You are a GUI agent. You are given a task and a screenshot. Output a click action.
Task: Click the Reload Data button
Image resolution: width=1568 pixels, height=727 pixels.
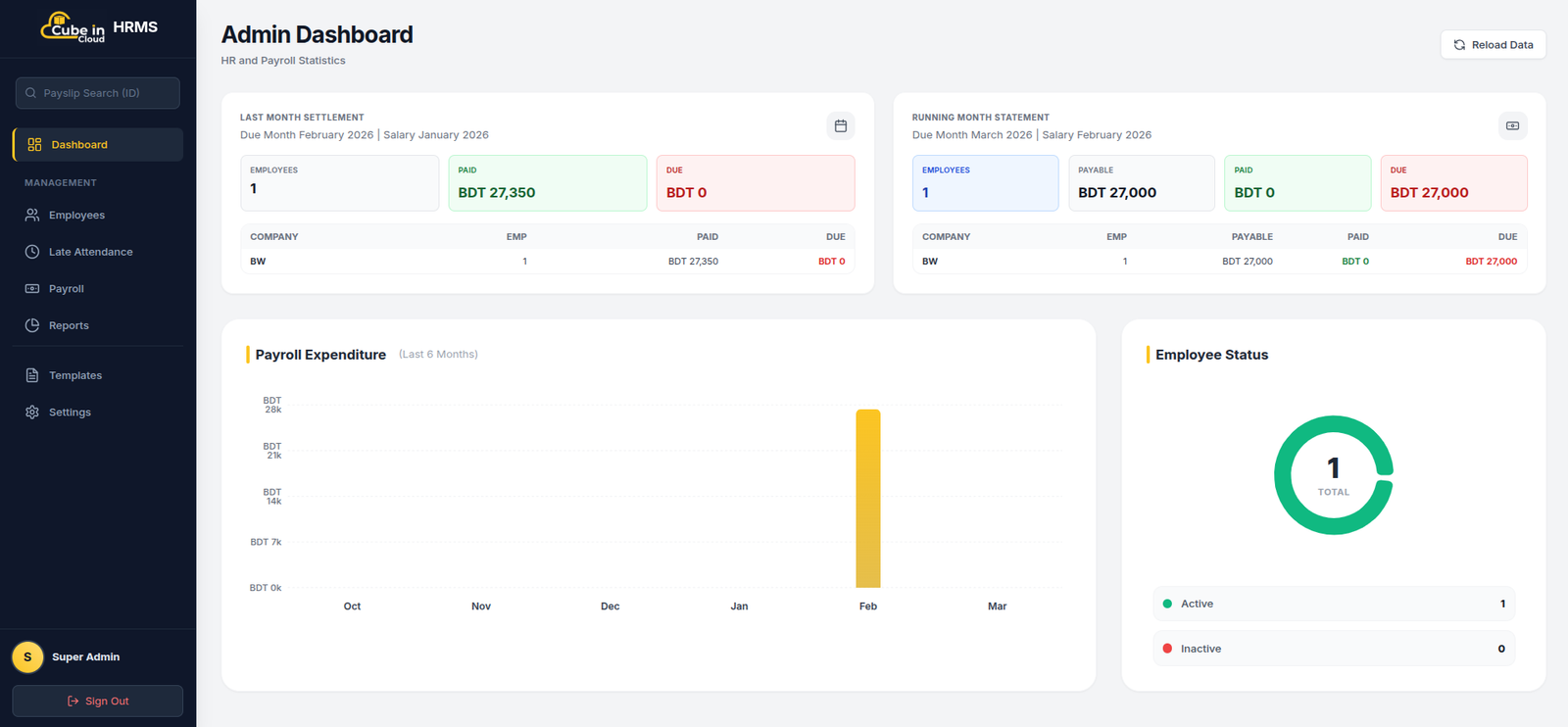pyautogui.click(x=1493, y=45)
